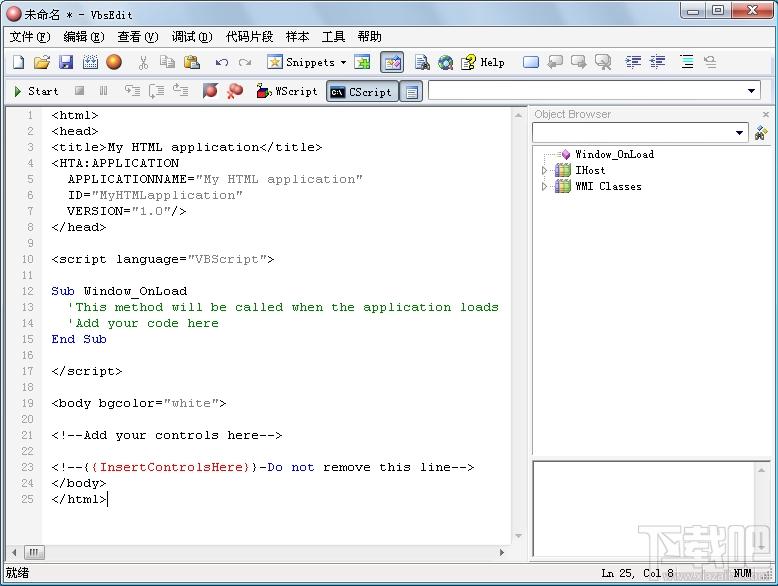Open the 编辑(E) menu

click(84, 37)
